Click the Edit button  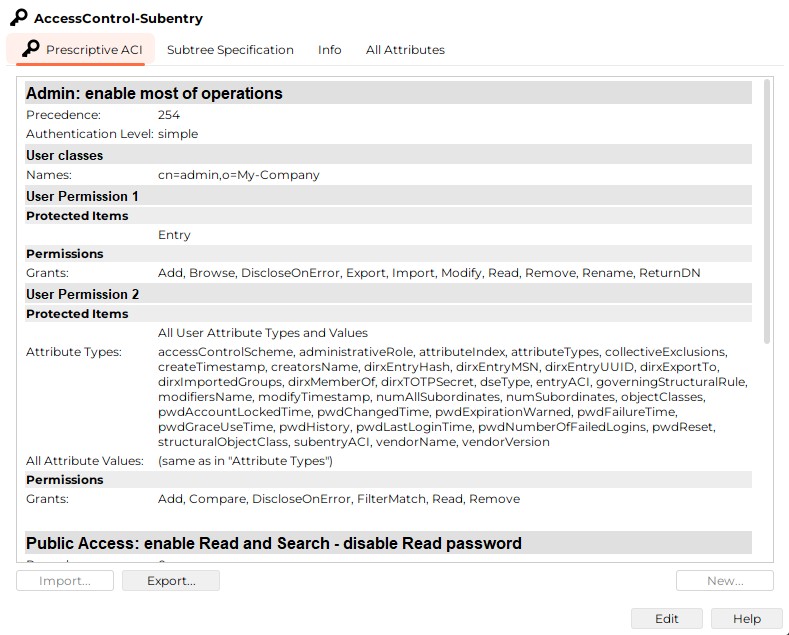click(667, 618)
